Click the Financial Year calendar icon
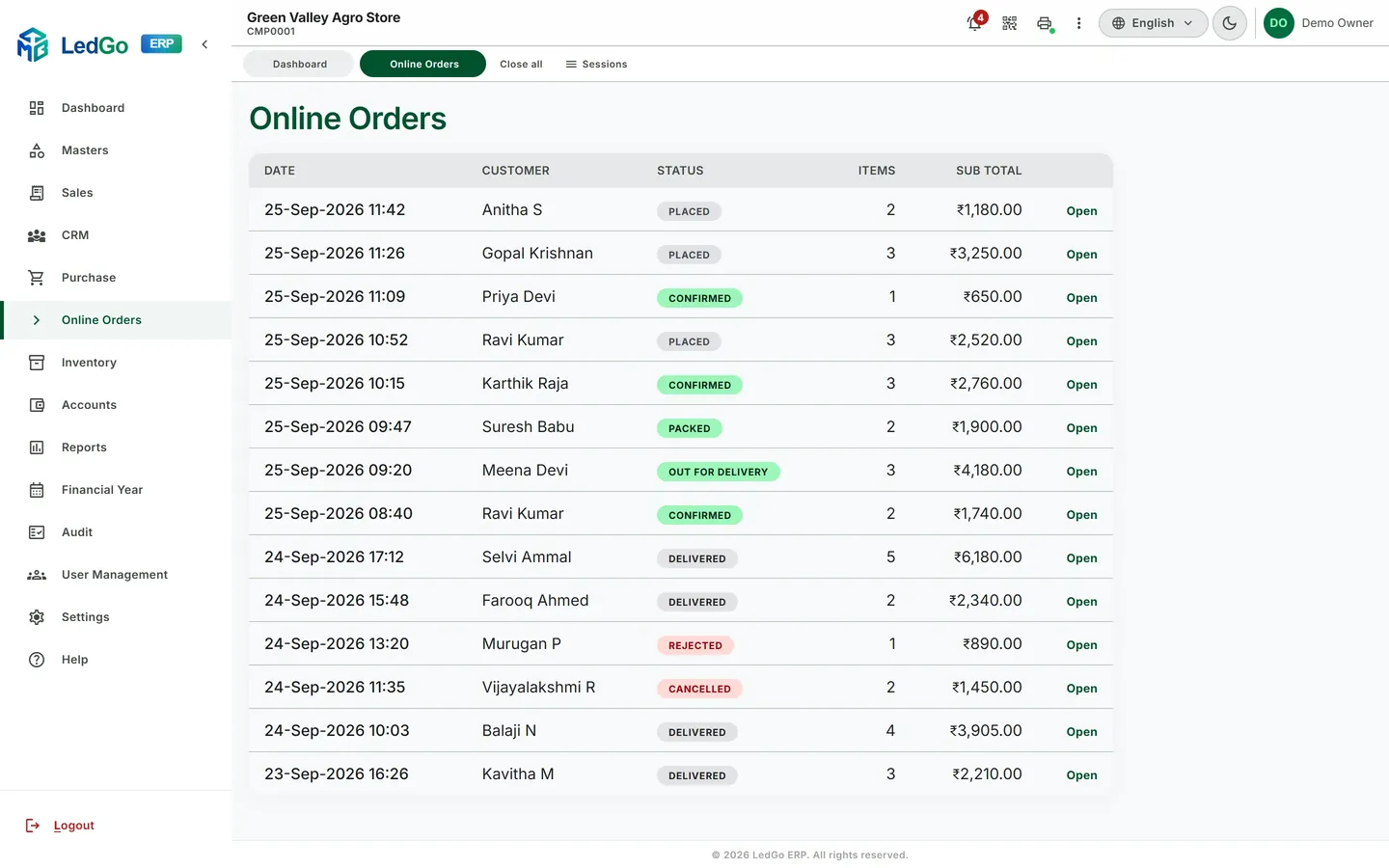 [x=37, y=490]
